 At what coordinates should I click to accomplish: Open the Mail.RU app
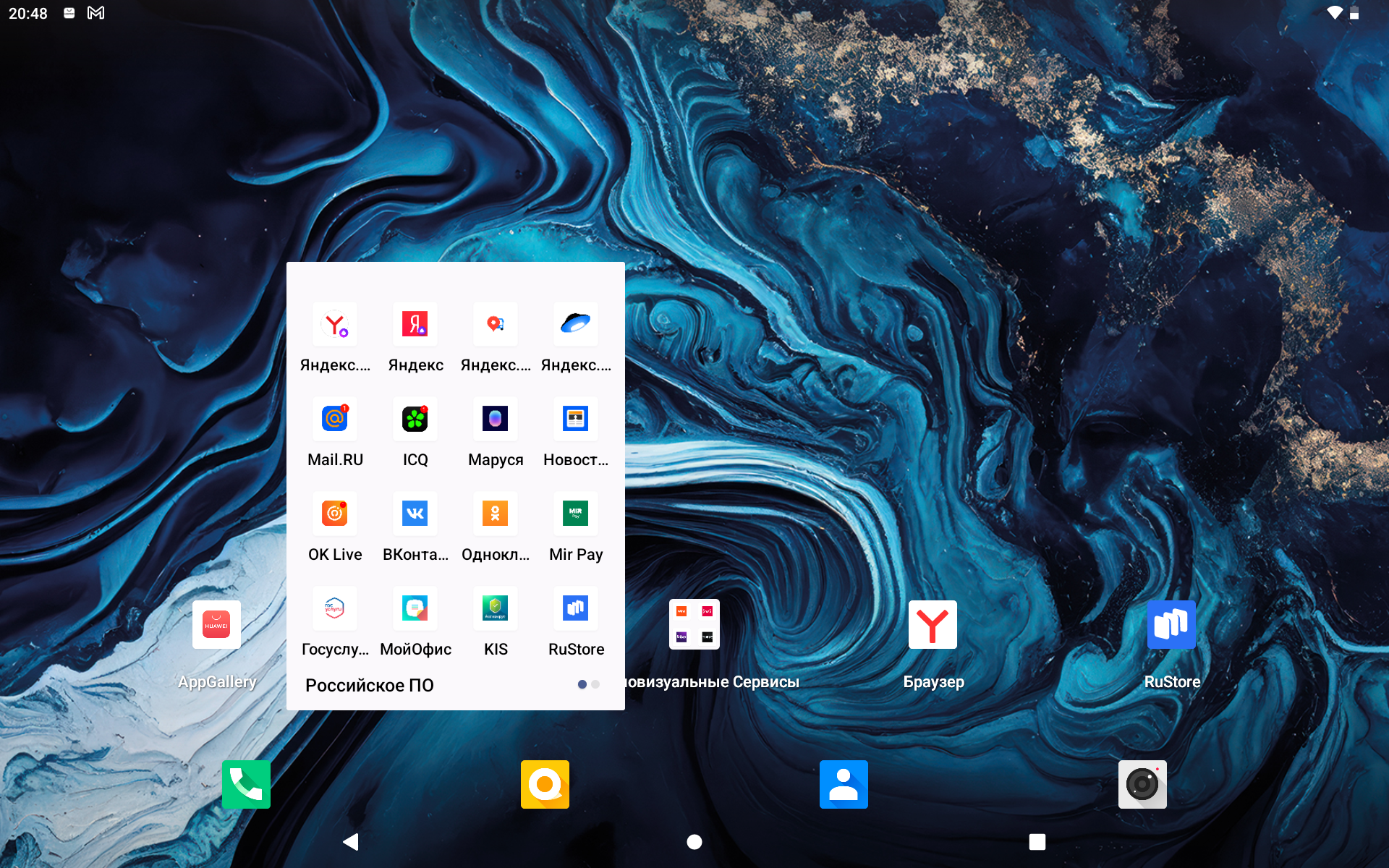coord(335,419)
